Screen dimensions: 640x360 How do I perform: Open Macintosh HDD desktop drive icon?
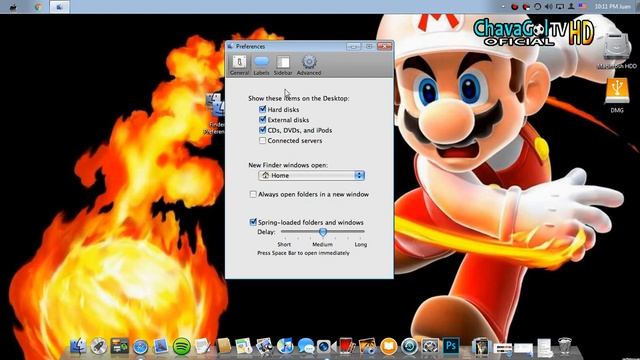click(x=617, y=51)
